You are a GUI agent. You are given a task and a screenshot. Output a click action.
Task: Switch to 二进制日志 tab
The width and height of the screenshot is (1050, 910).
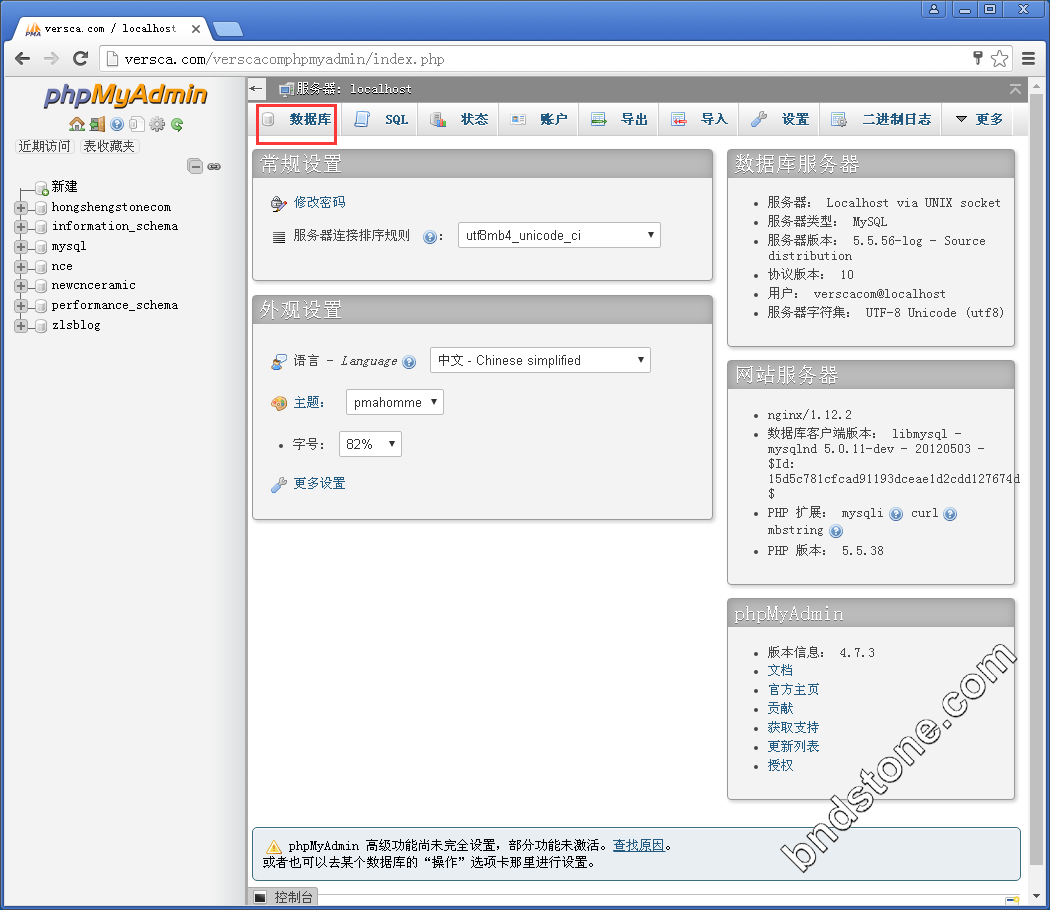pos(881,119)
